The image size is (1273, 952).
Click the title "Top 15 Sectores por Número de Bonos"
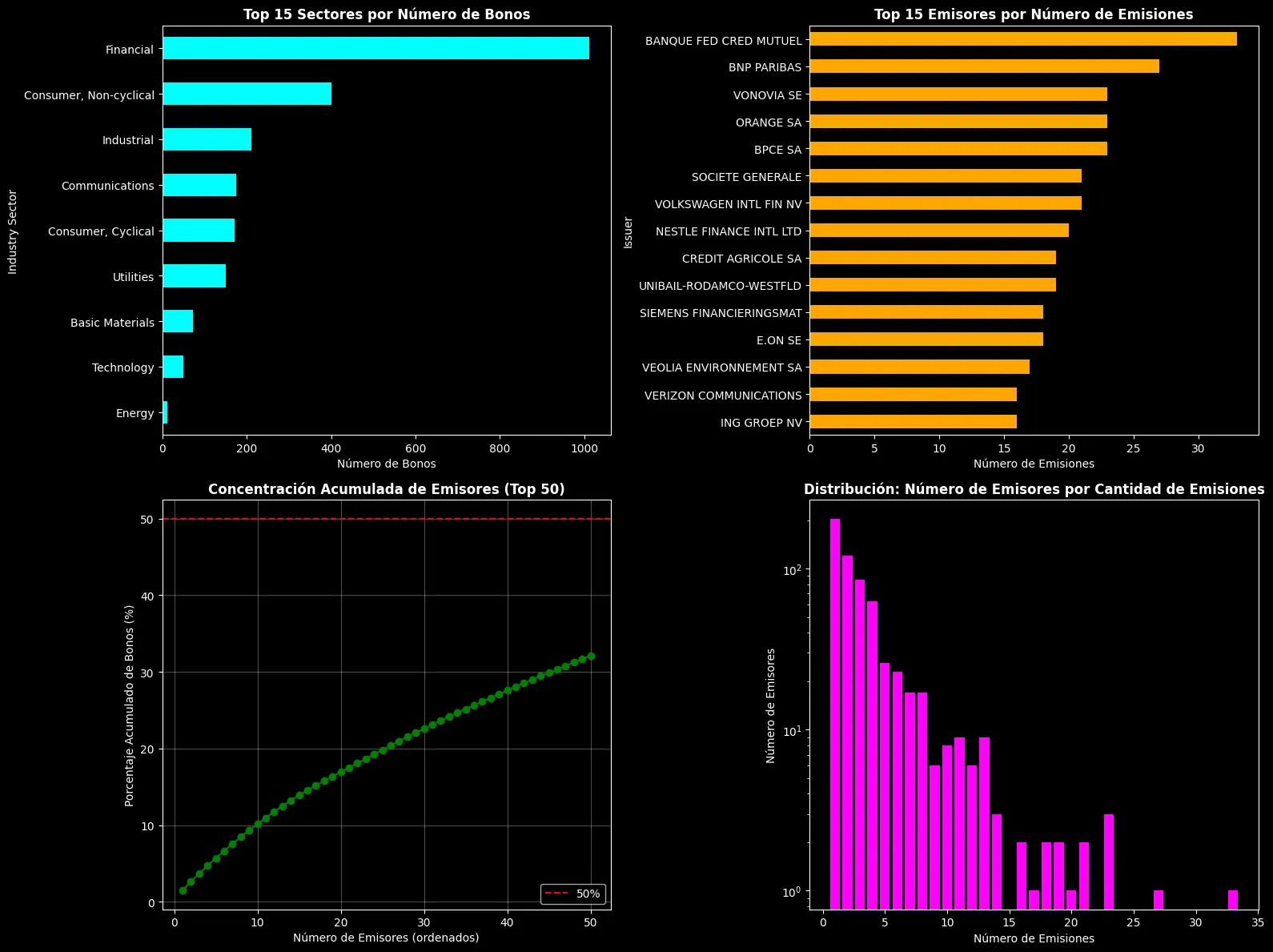point(387,14)
